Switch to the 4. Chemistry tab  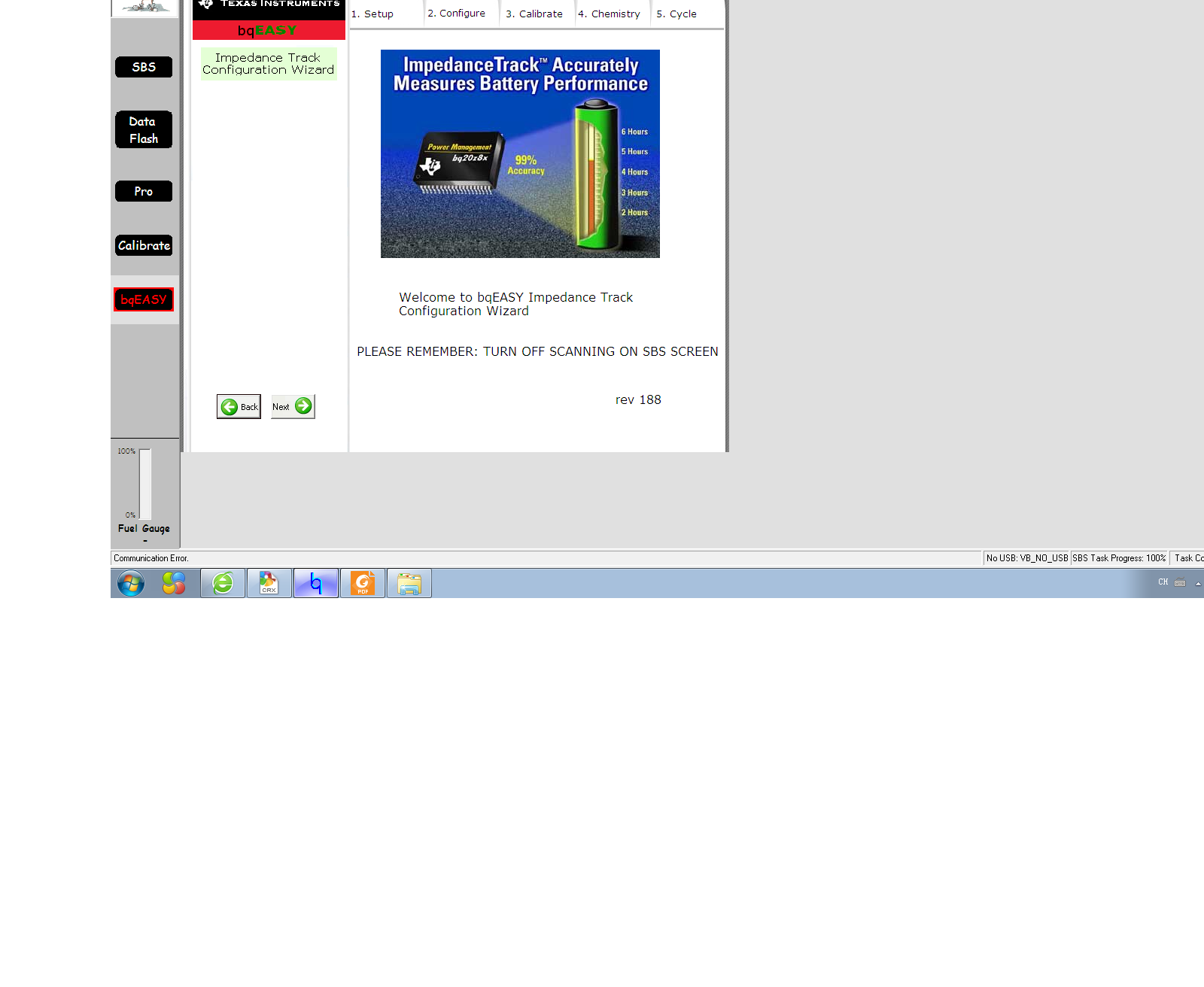point(613,14)
